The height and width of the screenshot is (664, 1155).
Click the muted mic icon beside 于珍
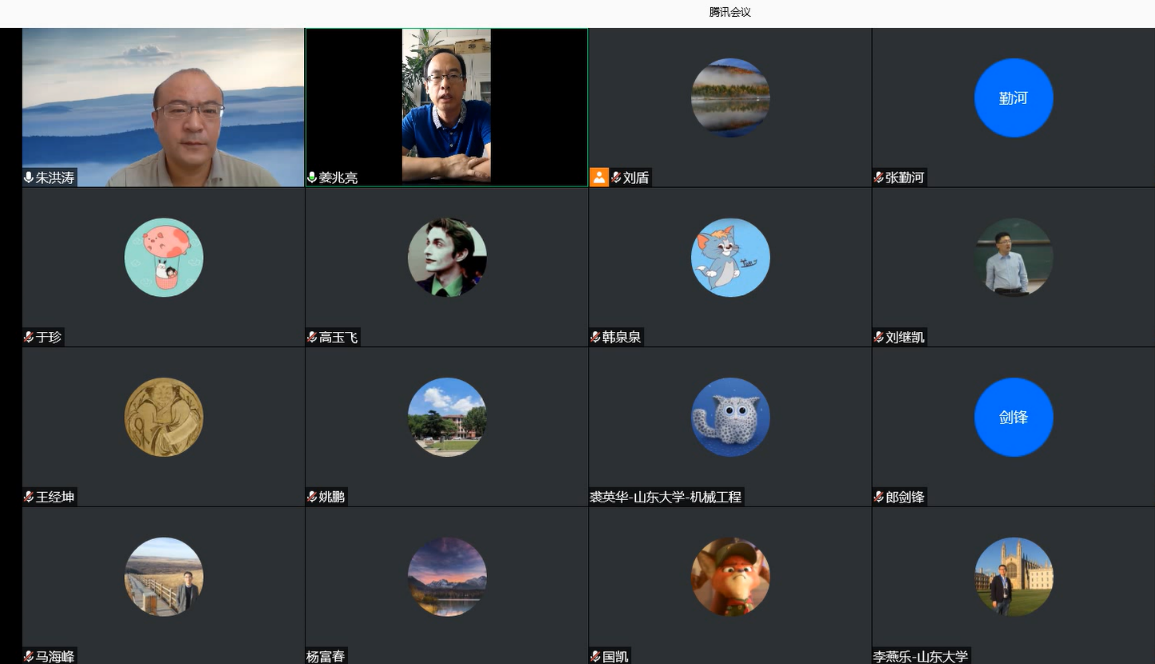(29, 337)
